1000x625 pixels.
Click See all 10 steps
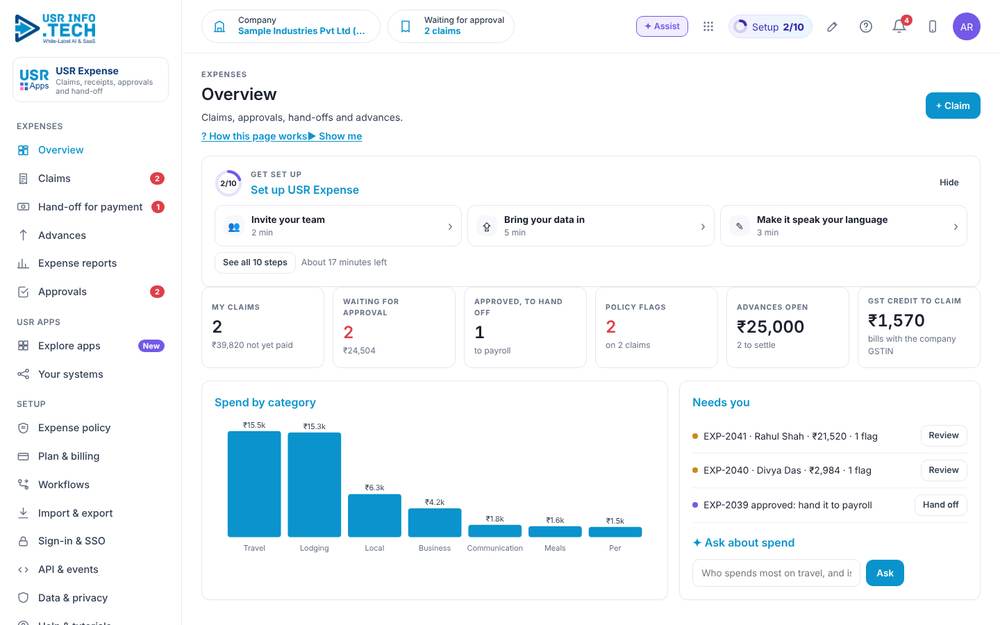[x=255, y=262]
